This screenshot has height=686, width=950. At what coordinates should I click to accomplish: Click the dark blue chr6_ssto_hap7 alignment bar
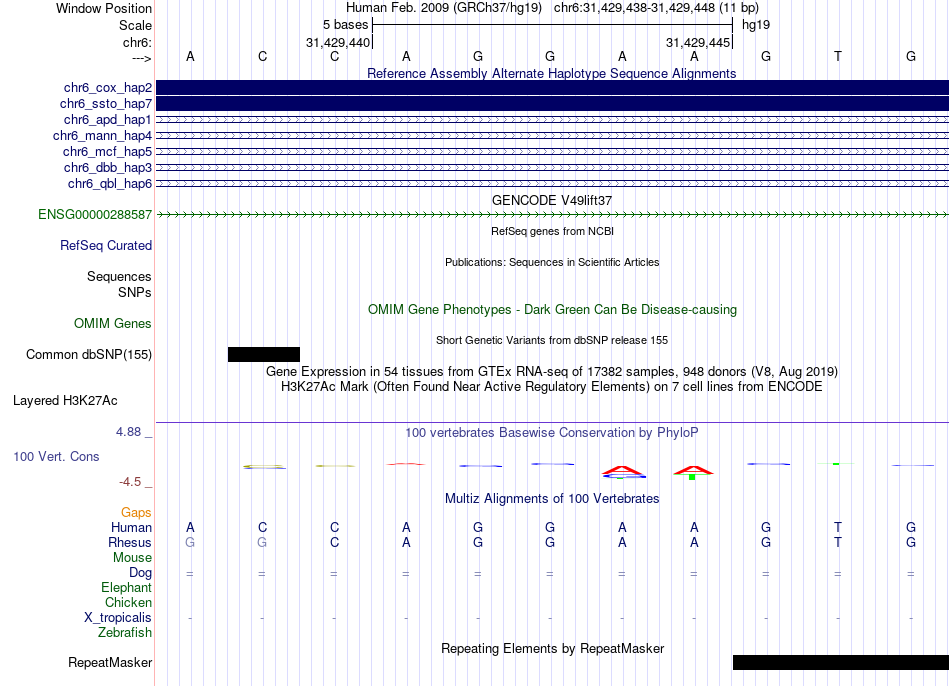point(552,104)
